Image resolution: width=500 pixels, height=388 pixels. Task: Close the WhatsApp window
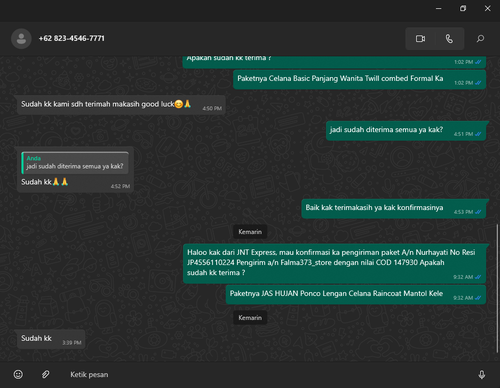tap(487, 8)
